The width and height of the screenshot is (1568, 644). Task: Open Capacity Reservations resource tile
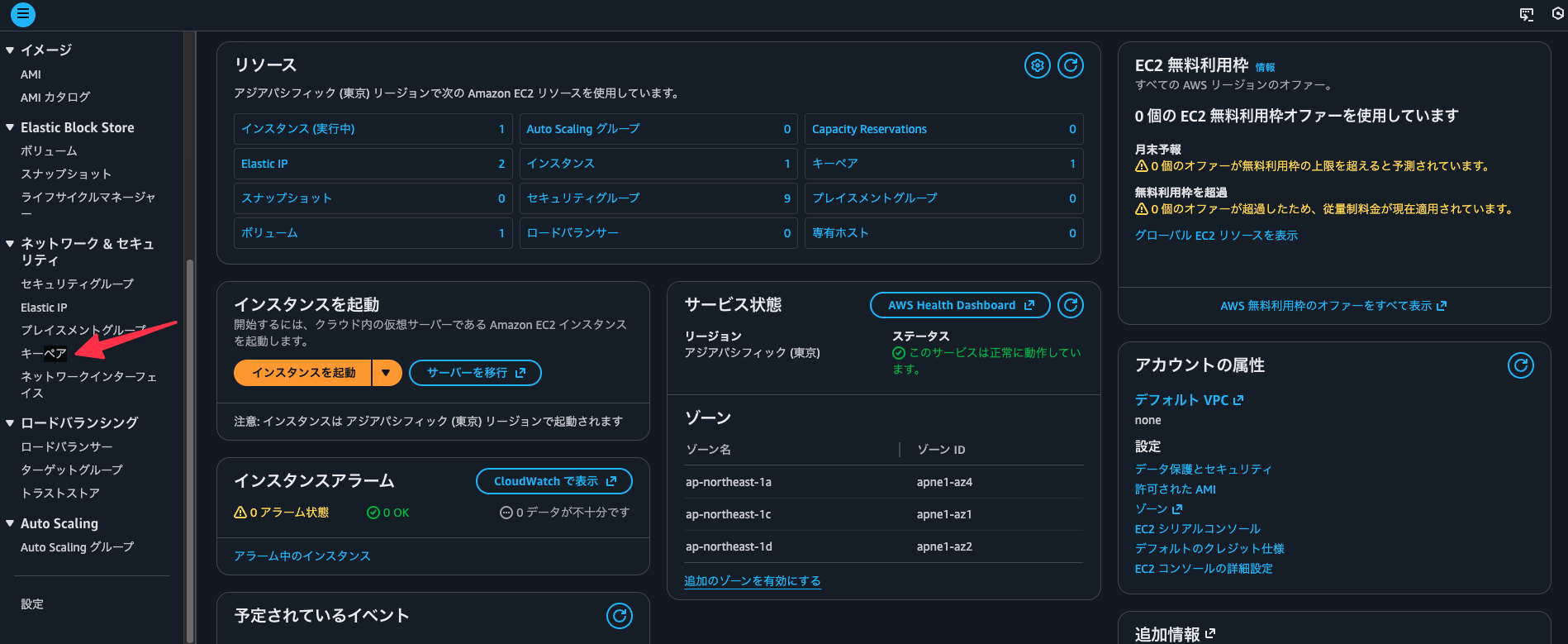click(944, 129)
